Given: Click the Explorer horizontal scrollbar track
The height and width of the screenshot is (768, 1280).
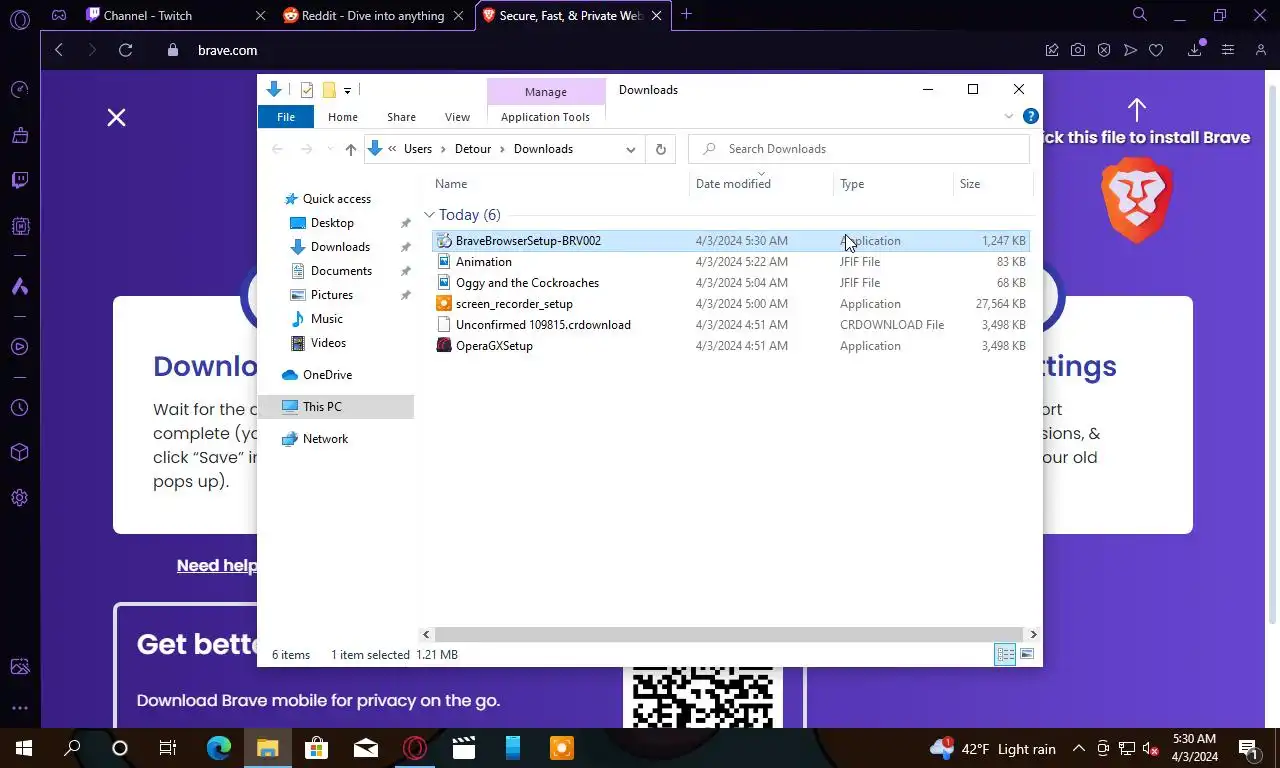Looking at the screenshot, I should click(729, 634).
